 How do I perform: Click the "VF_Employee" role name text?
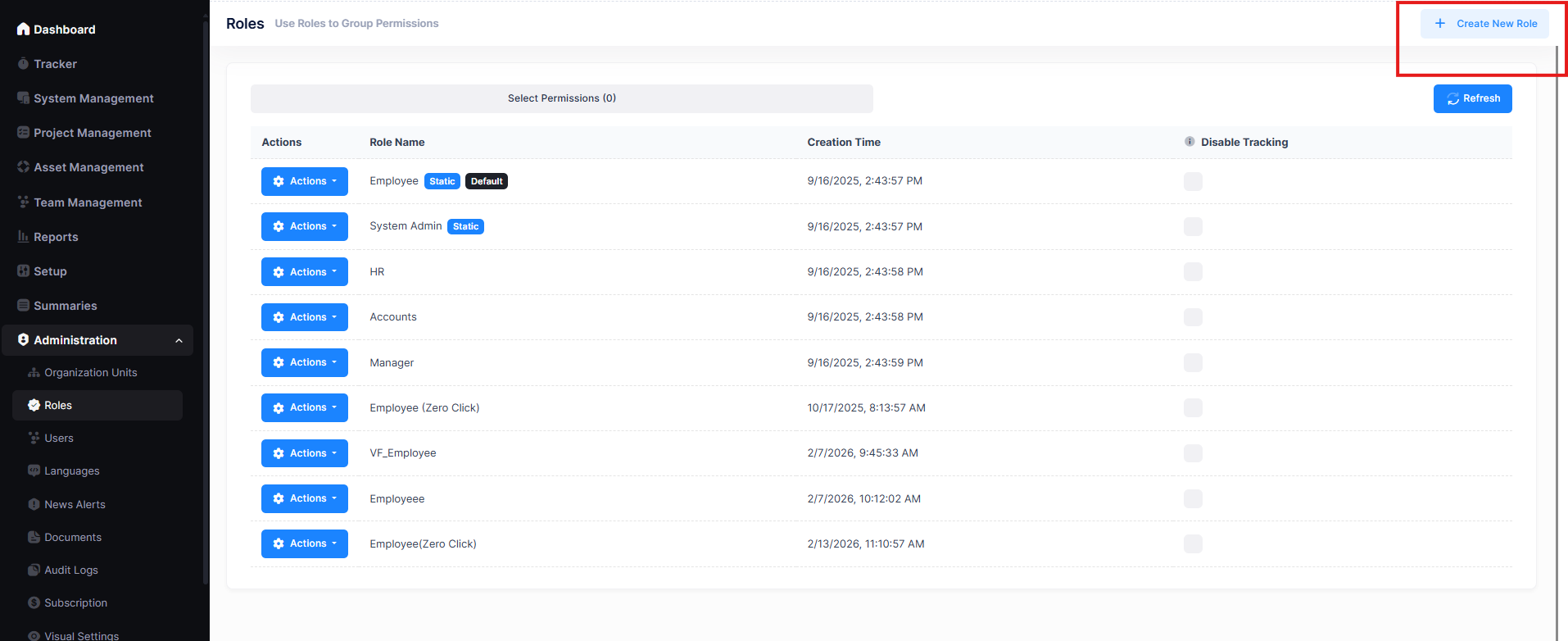coord(403,453)
